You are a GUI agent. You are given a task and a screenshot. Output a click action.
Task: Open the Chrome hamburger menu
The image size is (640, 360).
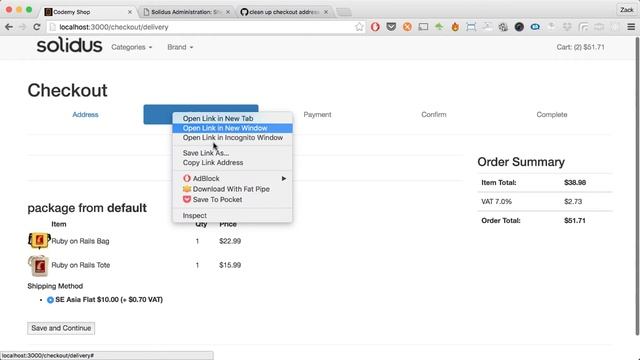point(631,27)
